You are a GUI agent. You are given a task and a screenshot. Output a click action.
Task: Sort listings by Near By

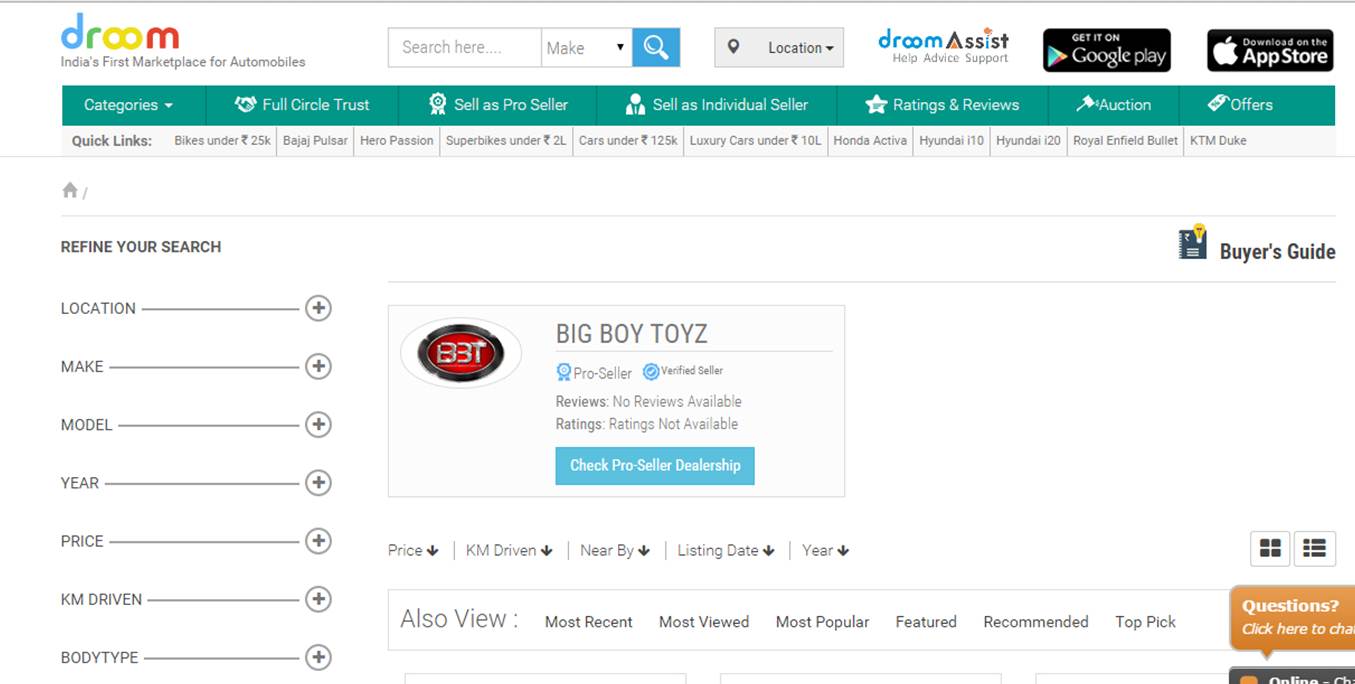(x=615, y=550)
